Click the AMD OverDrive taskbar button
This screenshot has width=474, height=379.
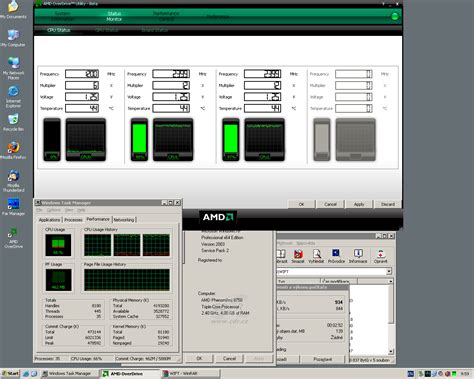click(x=130, y=374)
